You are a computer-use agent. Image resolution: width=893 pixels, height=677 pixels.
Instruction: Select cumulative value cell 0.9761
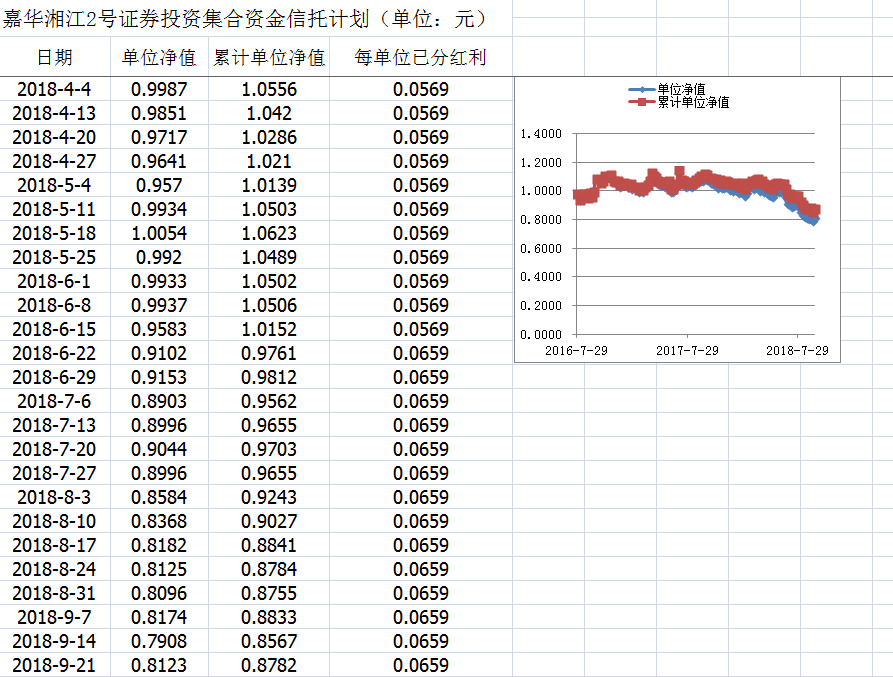click(x=269, y=353)
